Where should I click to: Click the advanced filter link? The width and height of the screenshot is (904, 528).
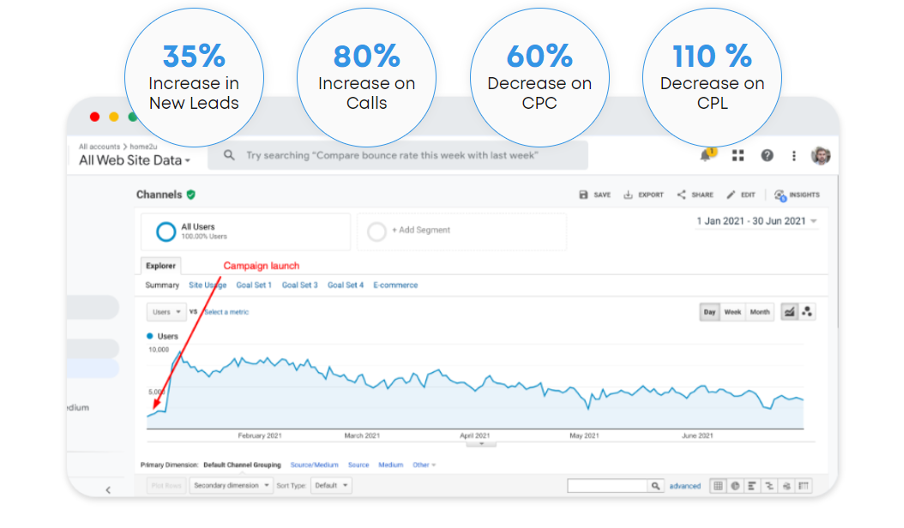pos(685,486)
